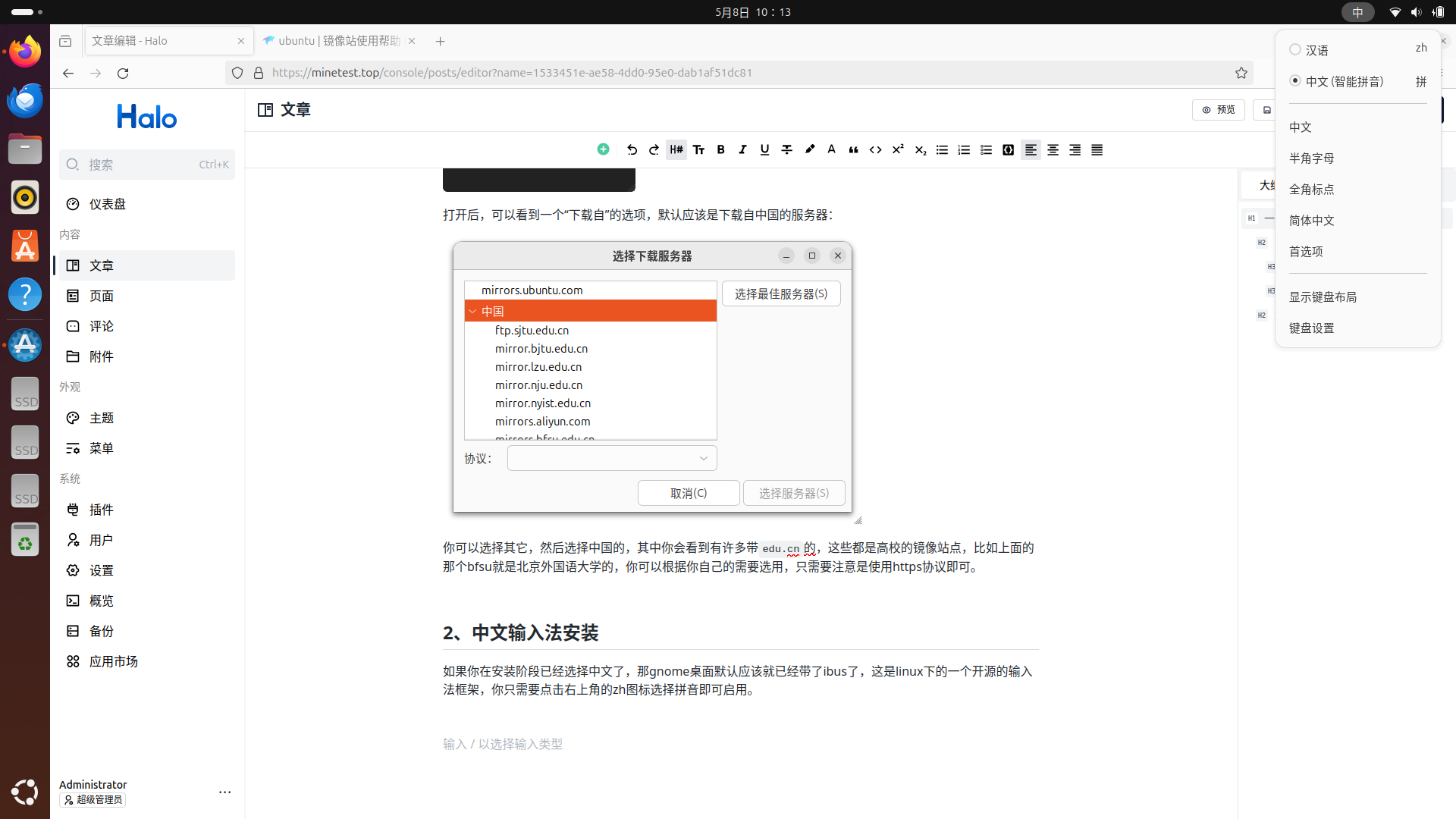Image resolution: width=1456 pixels, height=819 pixels.
Task: Apply strikethrough formatting
Action: (x=787, y=150)
